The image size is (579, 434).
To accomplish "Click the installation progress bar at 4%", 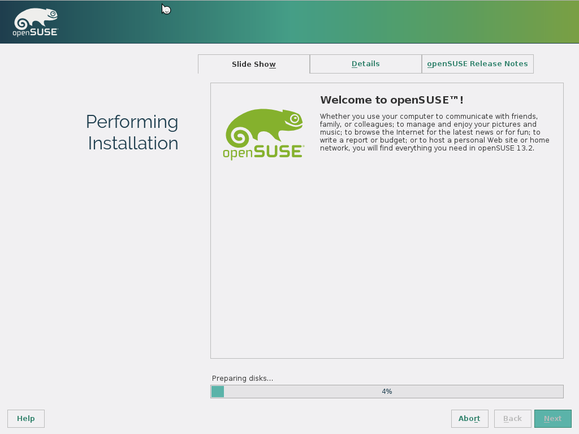I will (387, 392).
